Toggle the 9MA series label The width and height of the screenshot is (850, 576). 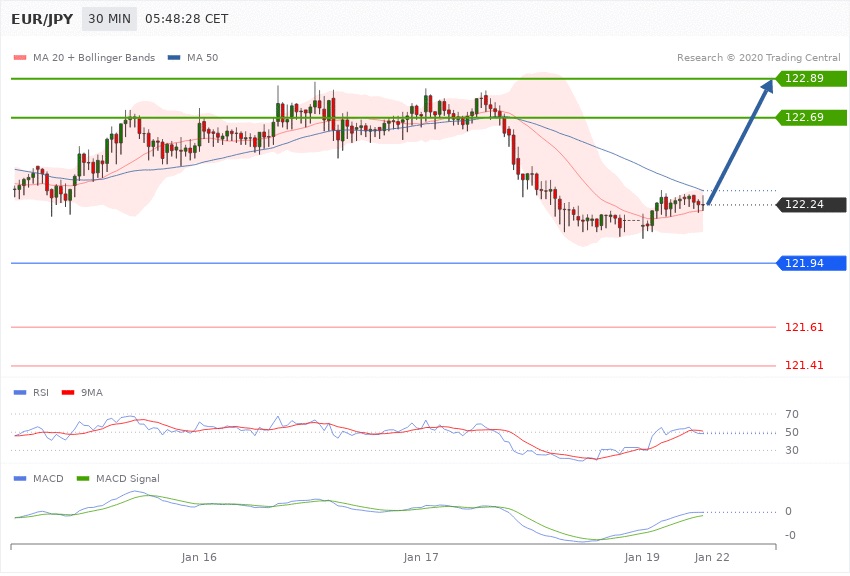pyautogui.click(x=91, y=392)
